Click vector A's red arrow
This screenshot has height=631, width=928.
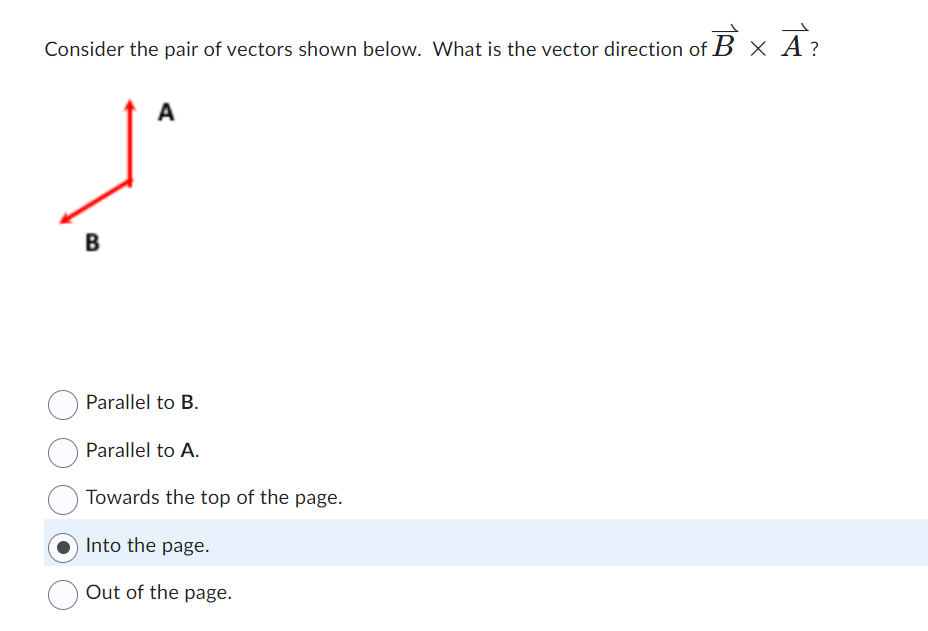130,140
